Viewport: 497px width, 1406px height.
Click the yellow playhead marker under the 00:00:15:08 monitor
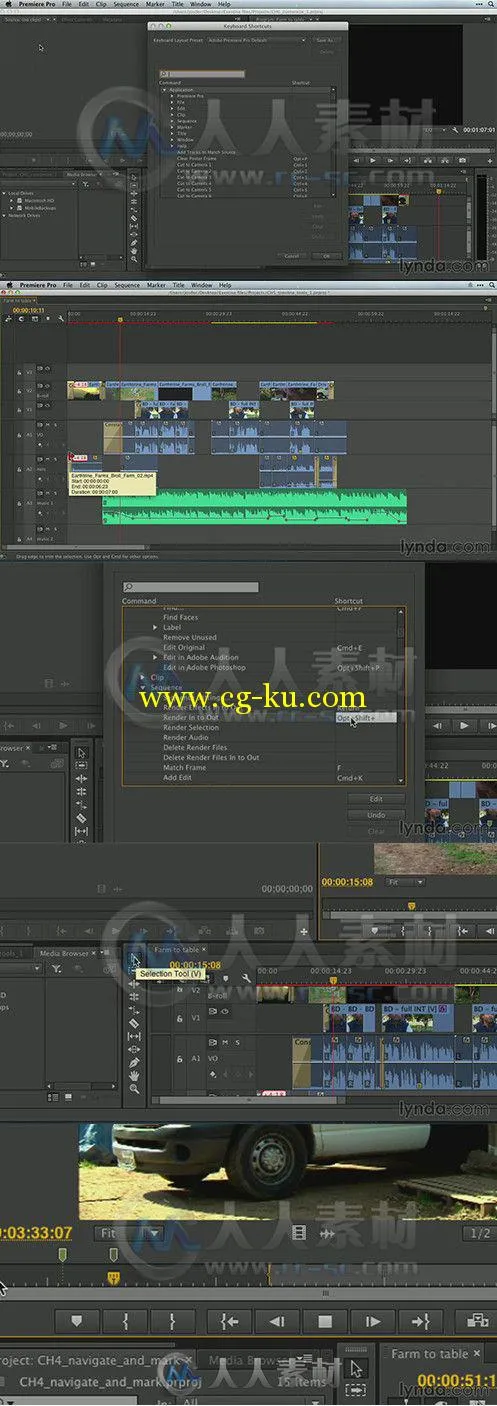[x=411, y=905]
